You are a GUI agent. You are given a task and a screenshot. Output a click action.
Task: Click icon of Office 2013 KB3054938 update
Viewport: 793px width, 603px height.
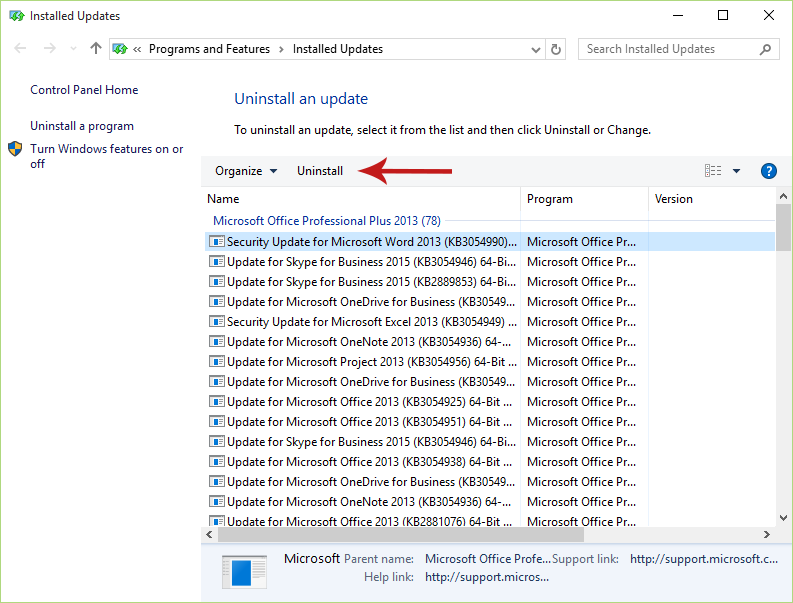(x=216, y=462)
